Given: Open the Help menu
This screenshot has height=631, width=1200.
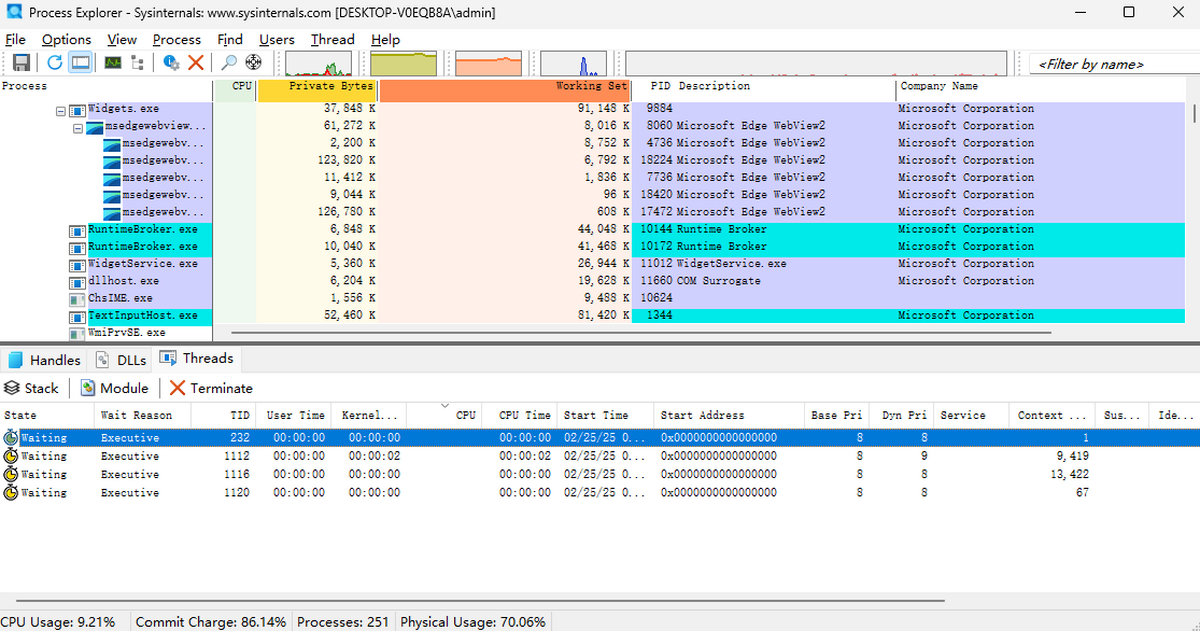Looking at the screenshot, I should click(385, 40).
